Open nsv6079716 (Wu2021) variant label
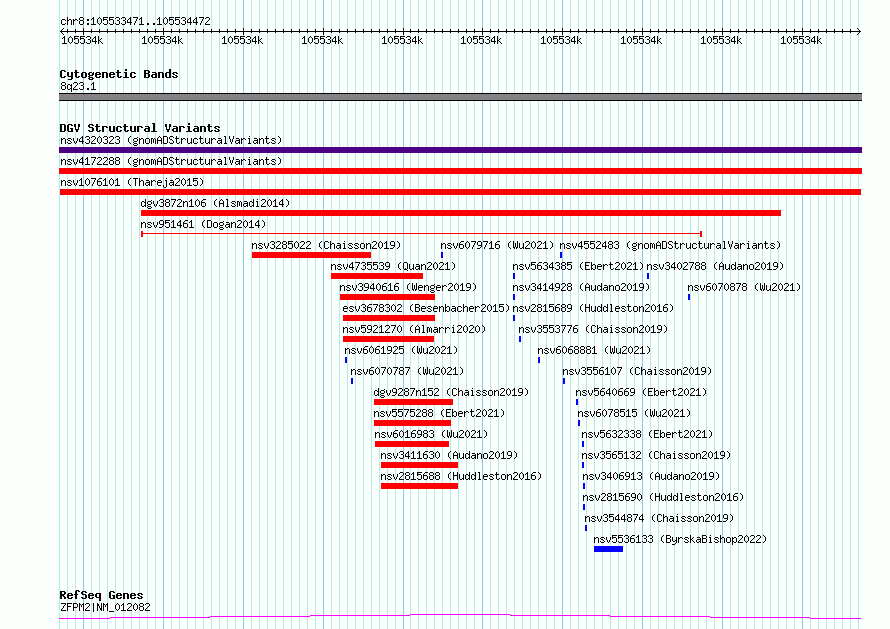890x629 pixels. [497, 245]
